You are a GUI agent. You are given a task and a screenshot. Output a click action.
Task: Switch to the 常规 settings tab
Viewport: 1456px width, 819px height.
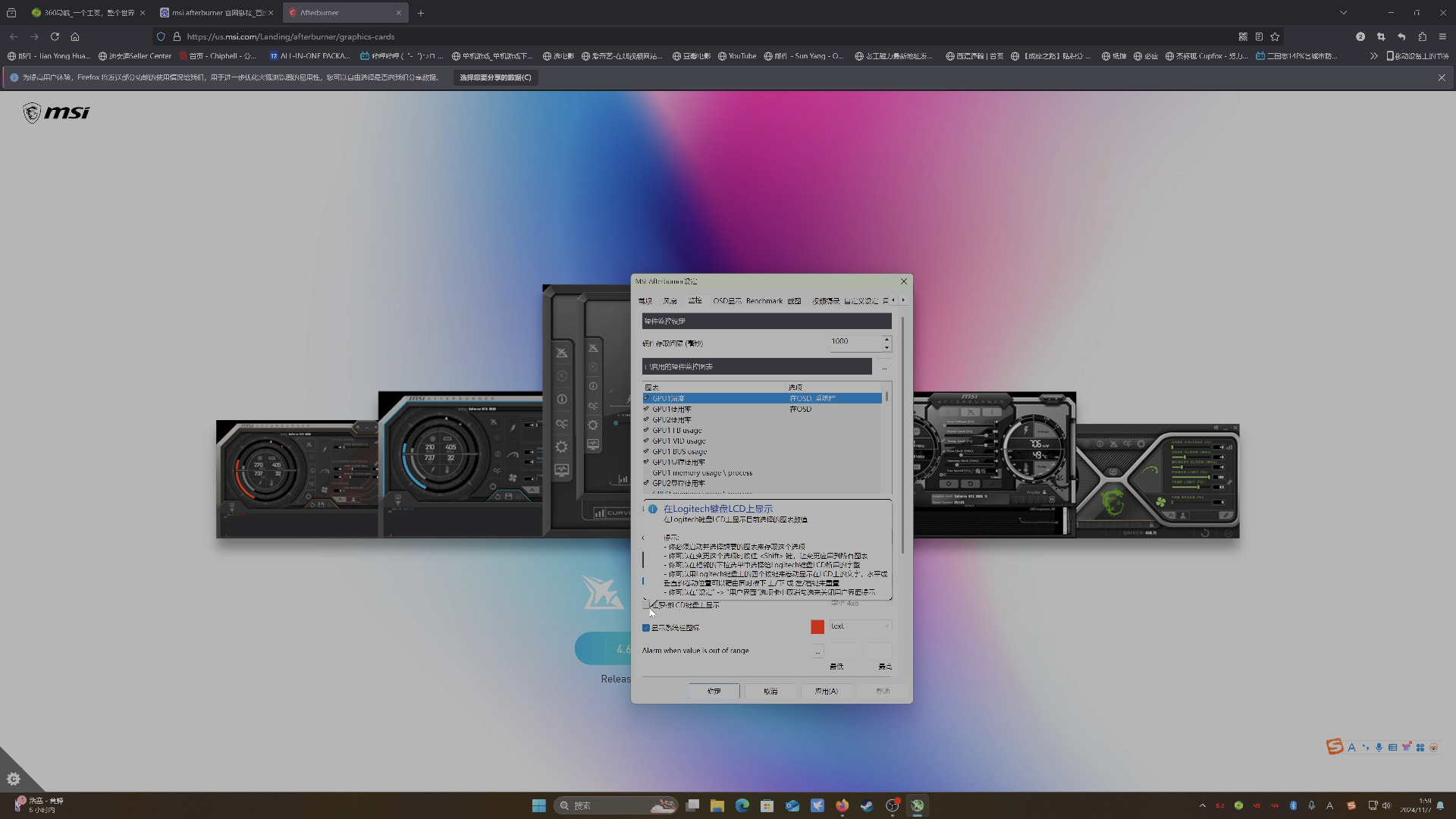pos(645,301)
